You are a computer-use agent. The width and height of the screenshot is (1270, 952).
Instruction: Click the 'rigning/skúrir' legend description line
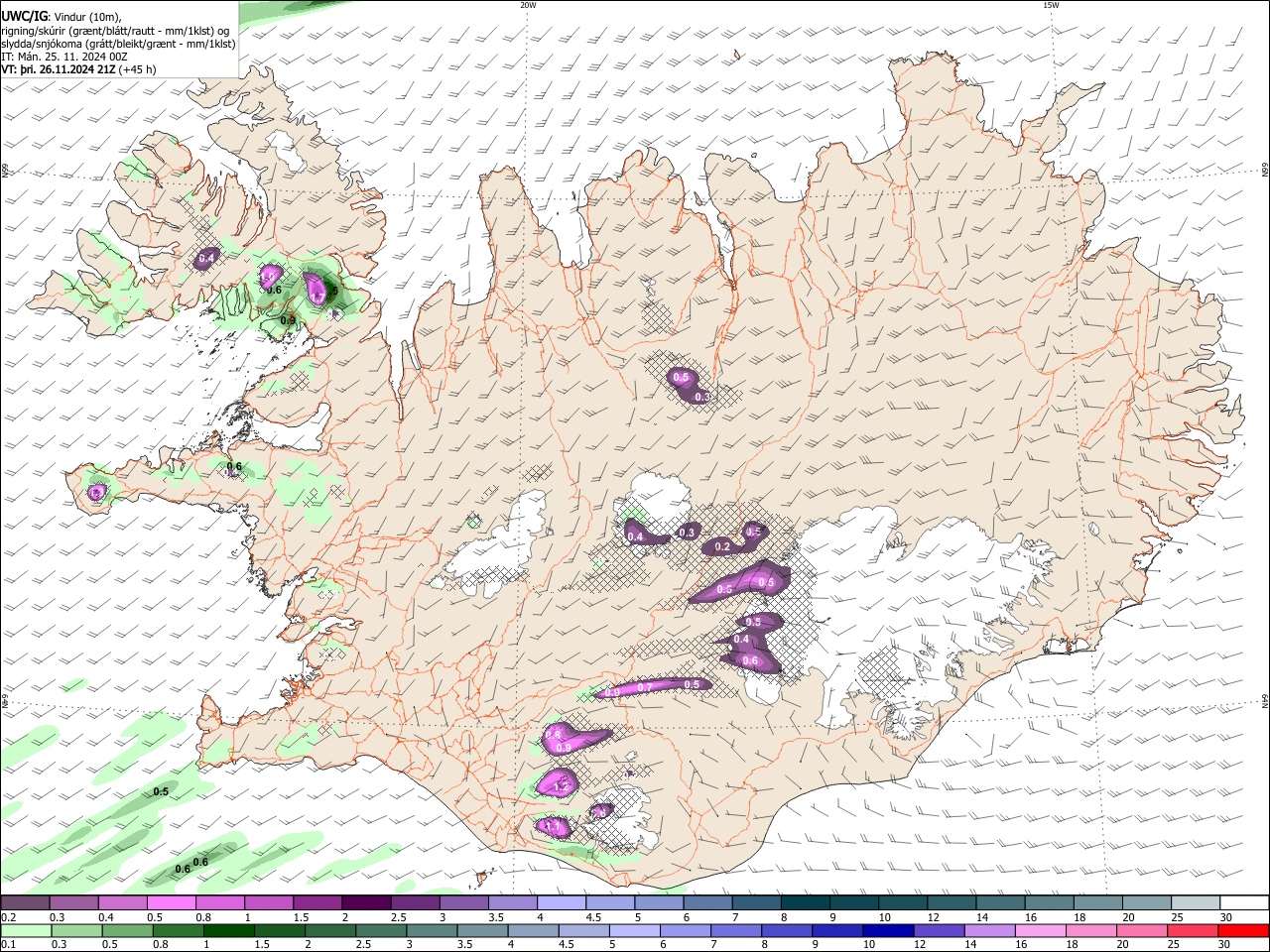coord(115,31)
